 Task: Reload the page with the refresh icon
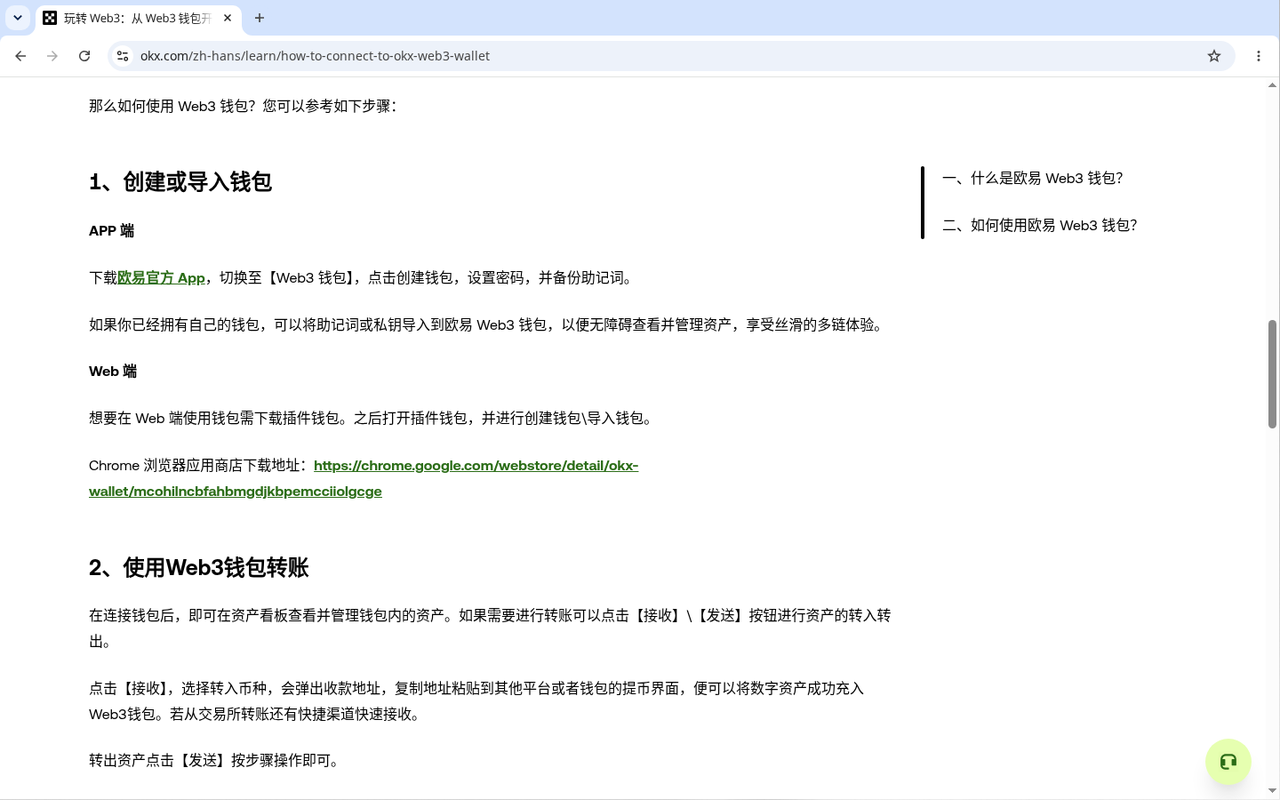click(84, 56)
